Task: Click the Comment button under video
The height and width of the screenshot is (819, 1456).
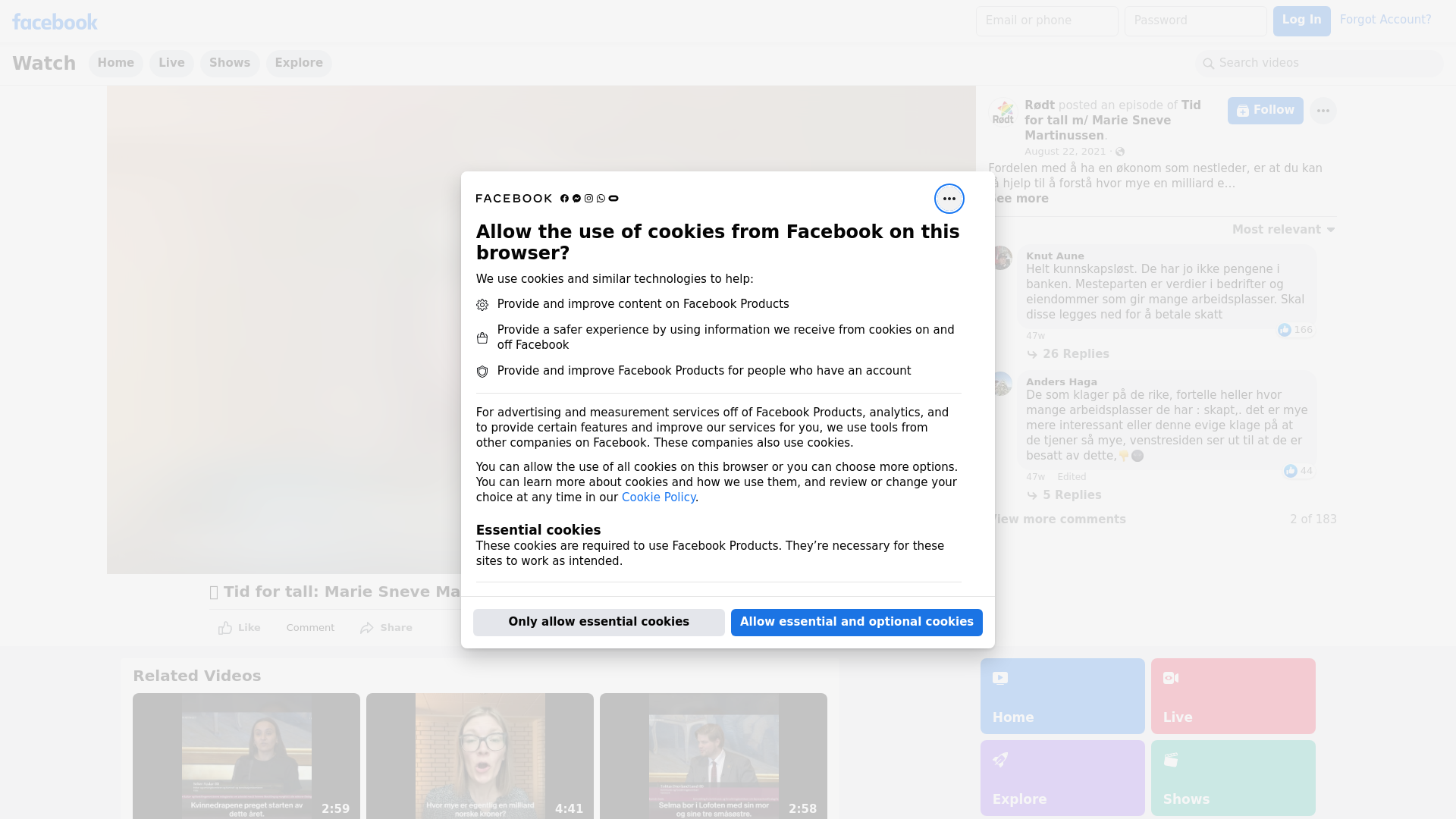Action: 310,628
